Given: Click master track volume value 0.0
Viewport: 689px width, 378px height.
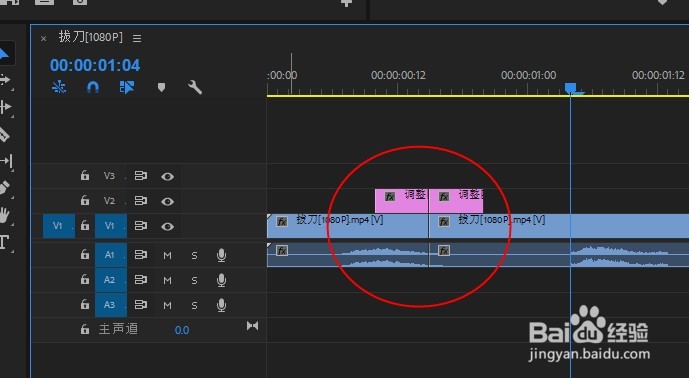Looking at the screenshot, I should click(x=181, y=330).
